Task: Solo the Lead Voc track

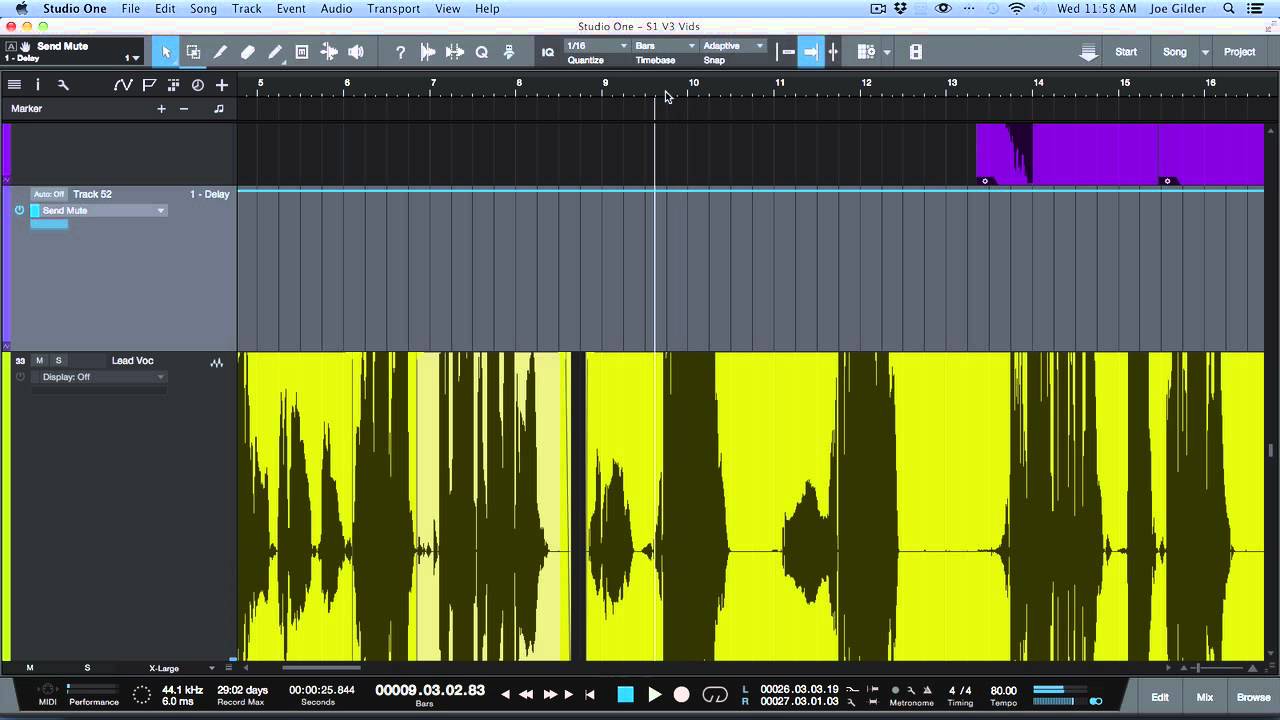Action: coord(58,361)
